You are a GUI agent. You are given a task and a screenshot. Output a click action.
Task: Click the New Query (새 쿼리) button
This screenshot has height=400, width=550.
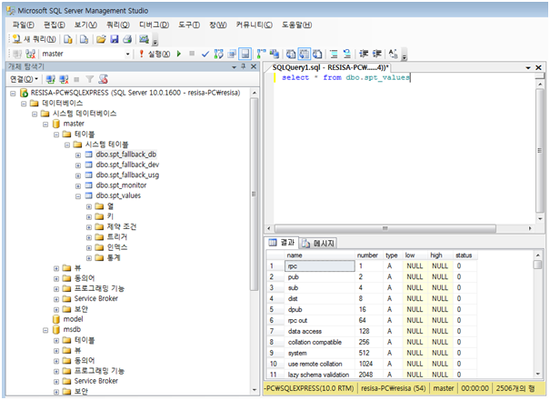coord(34,39)
